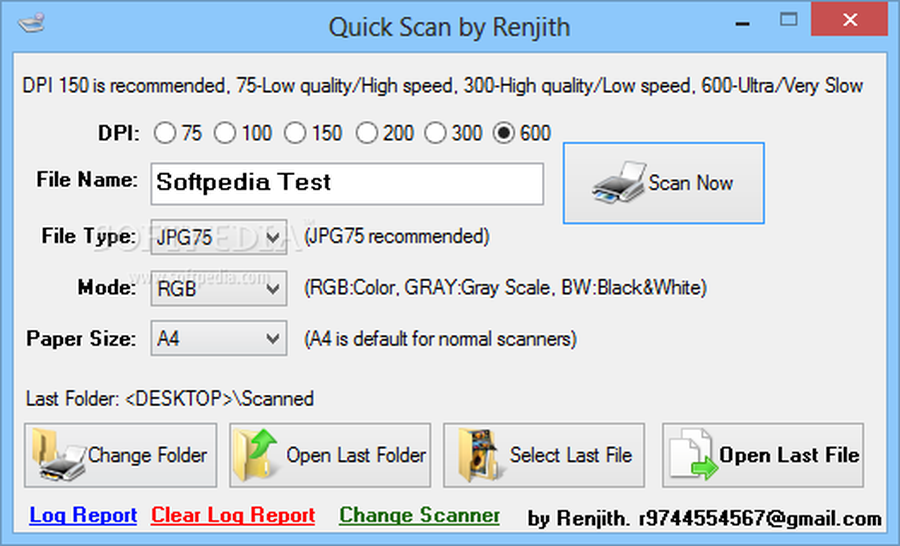Minimize the Quick Scan window
Viewport: 900px width, 546px height.
coord(743,23)
